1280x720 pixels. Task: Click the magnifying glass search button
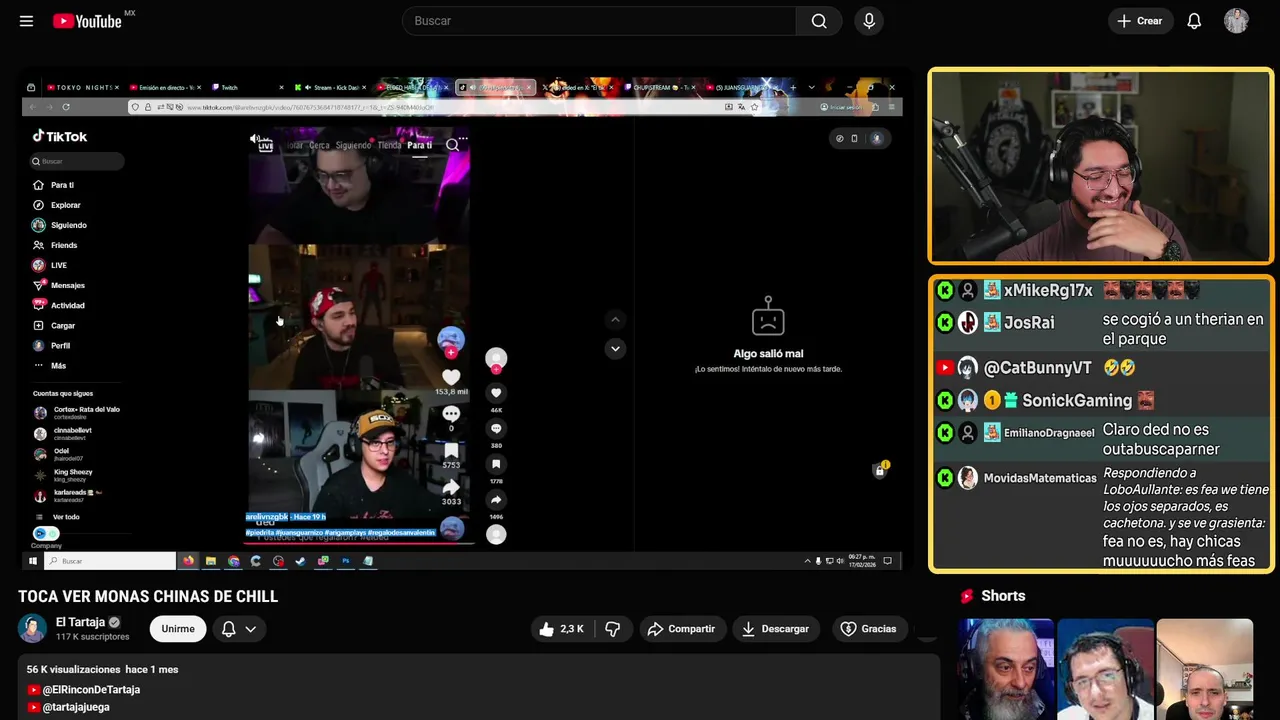[x=819, y=21]
